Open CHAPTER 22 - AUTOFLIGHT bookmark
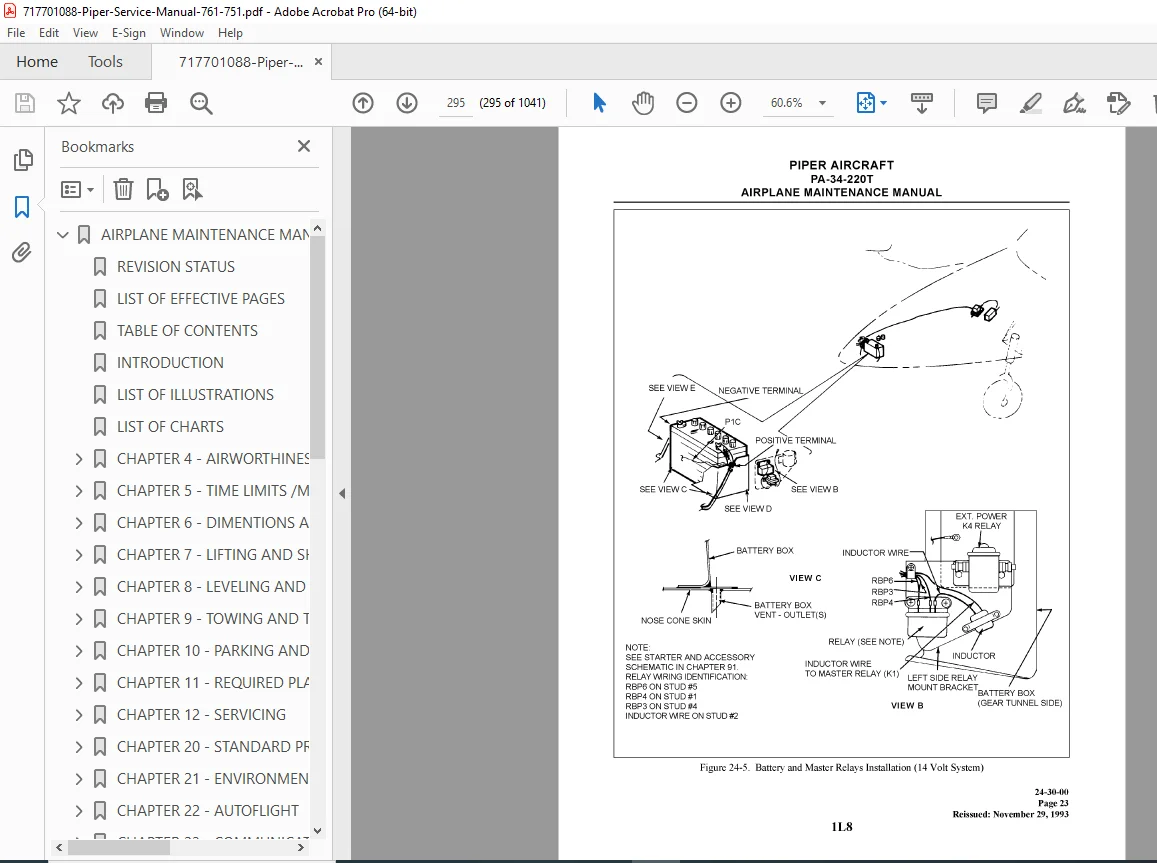 pyautogui.click(x=208, y=811)
